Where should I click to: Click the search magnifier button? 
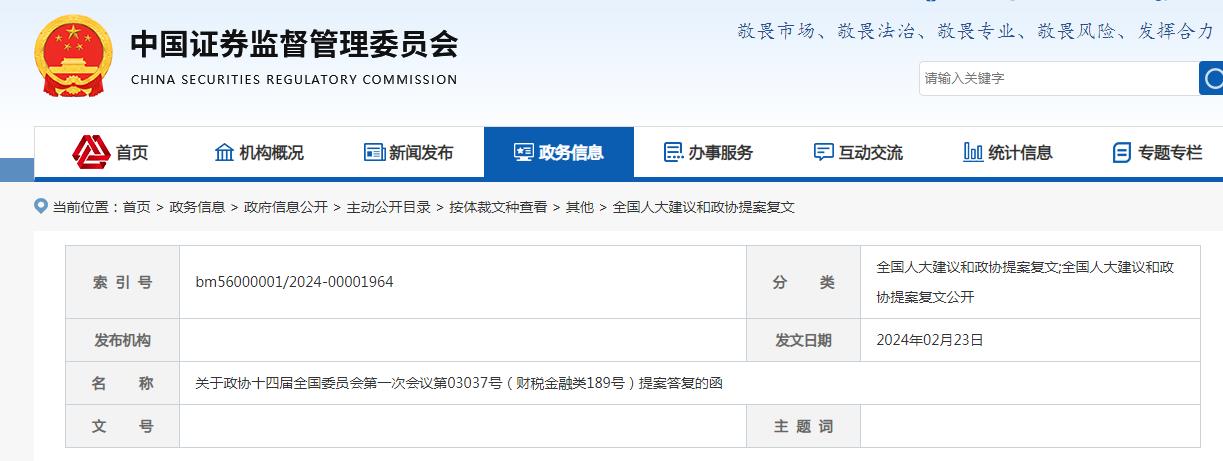[1211, 78]
